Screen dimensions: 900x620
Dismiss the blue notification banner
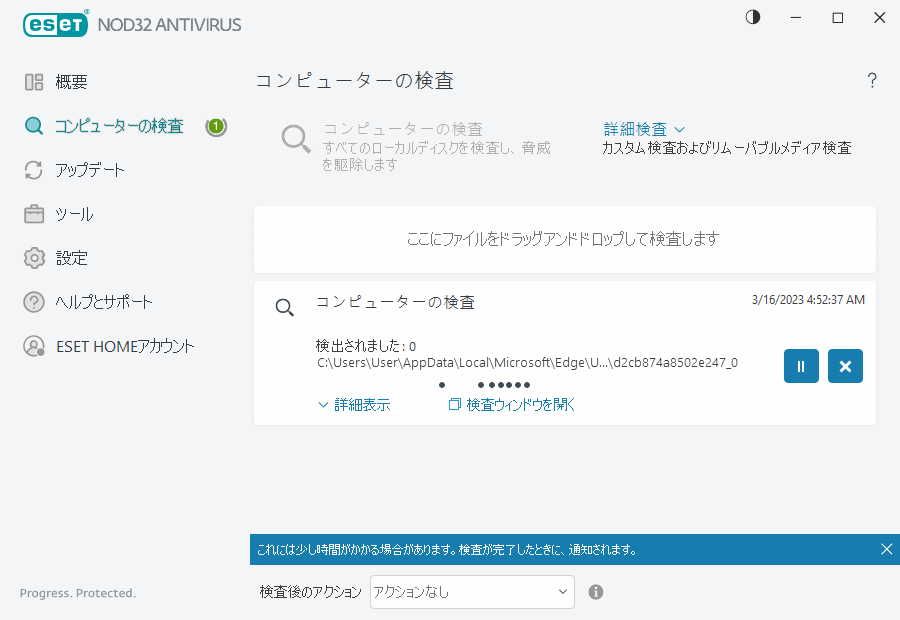(x=886, y=549)
